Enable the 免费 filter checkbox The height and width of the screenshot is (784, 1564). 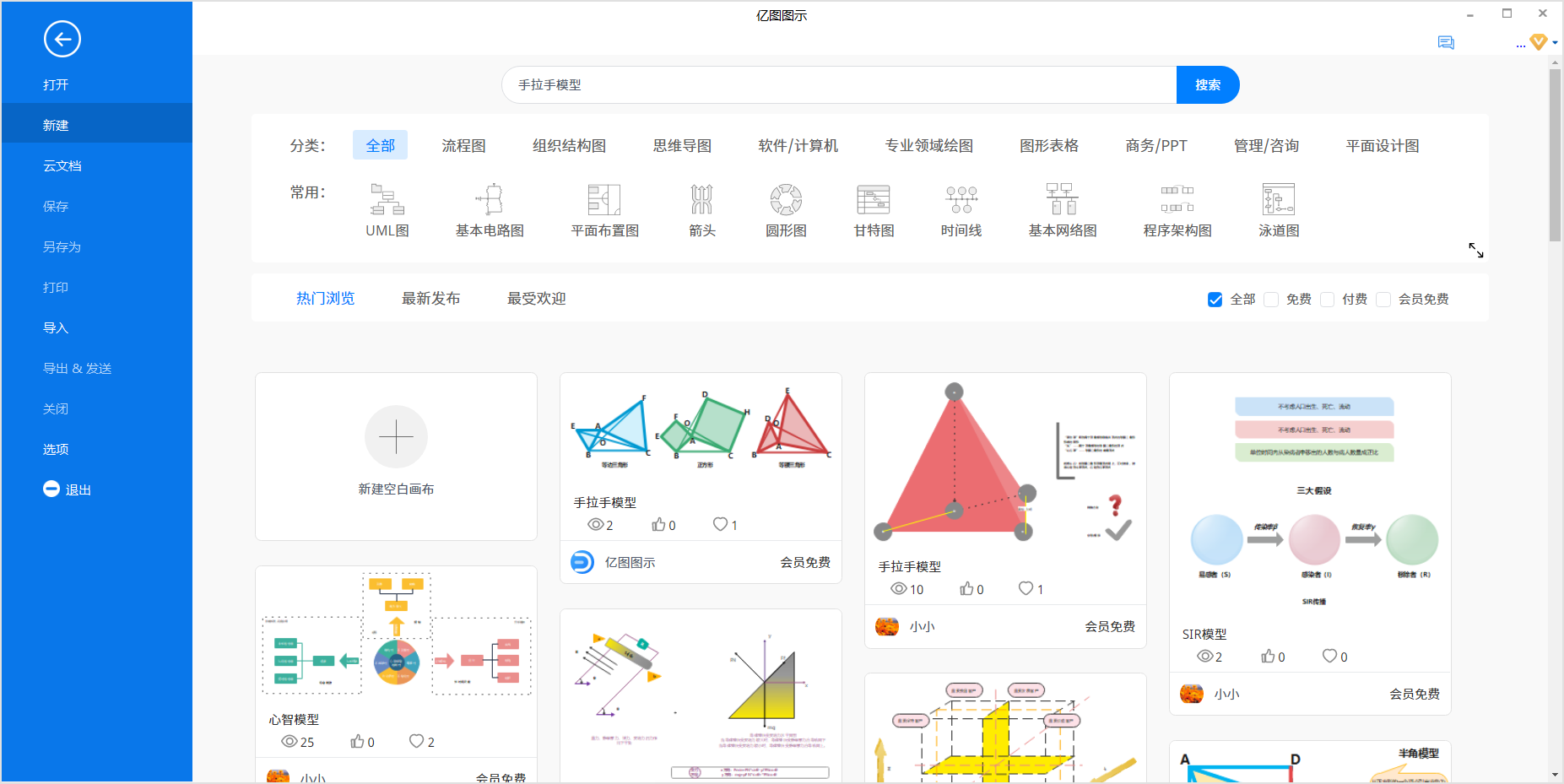tap(1271, 300)
